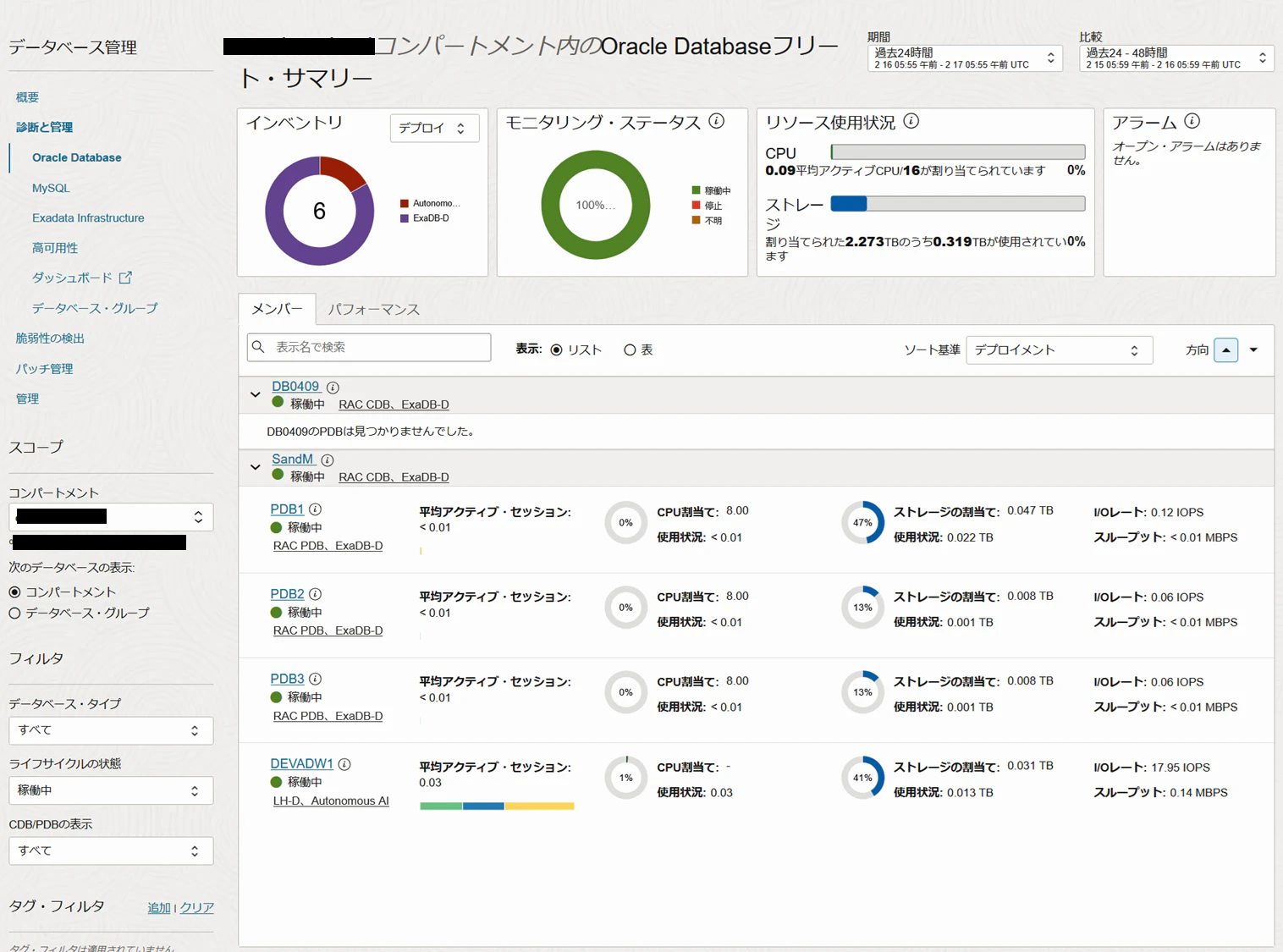
Task: Click DEVADW1 active sessions color bar
Action: coord(497,806)
